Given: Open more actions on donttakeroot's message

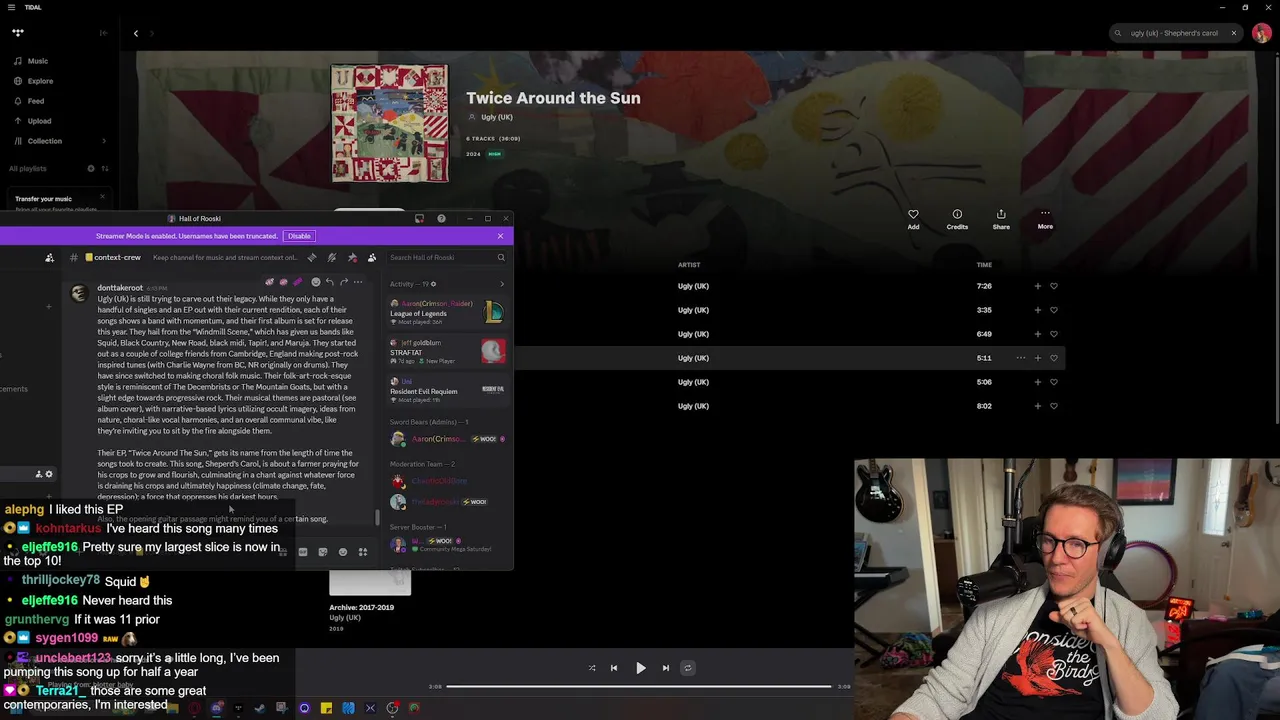Looking at the screenshot, I should (358, 282).
